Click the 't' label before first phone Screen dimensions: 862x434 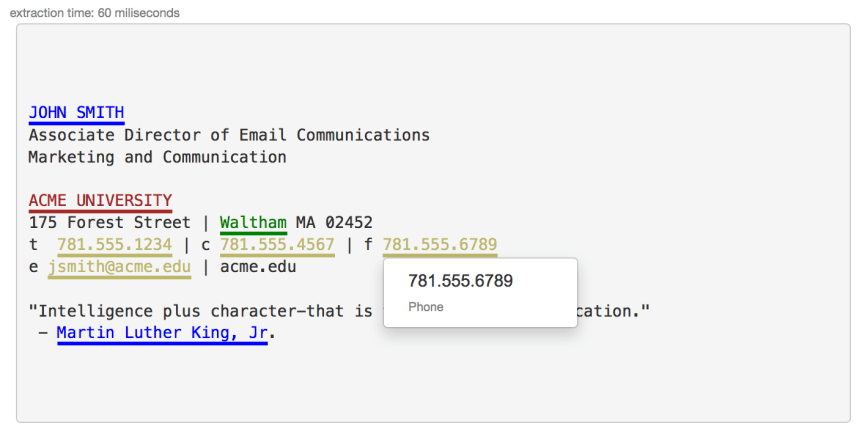[x=33, y=244]
